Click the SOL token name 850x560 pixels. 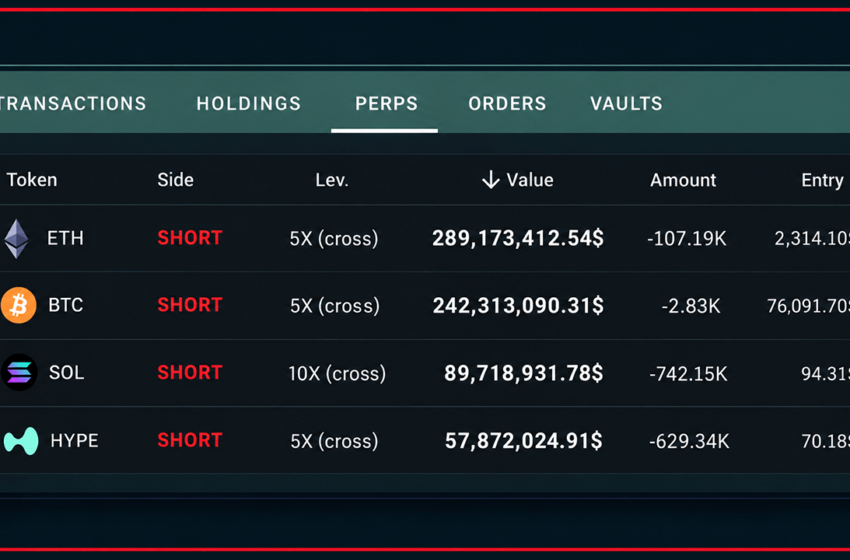(67, 372)
